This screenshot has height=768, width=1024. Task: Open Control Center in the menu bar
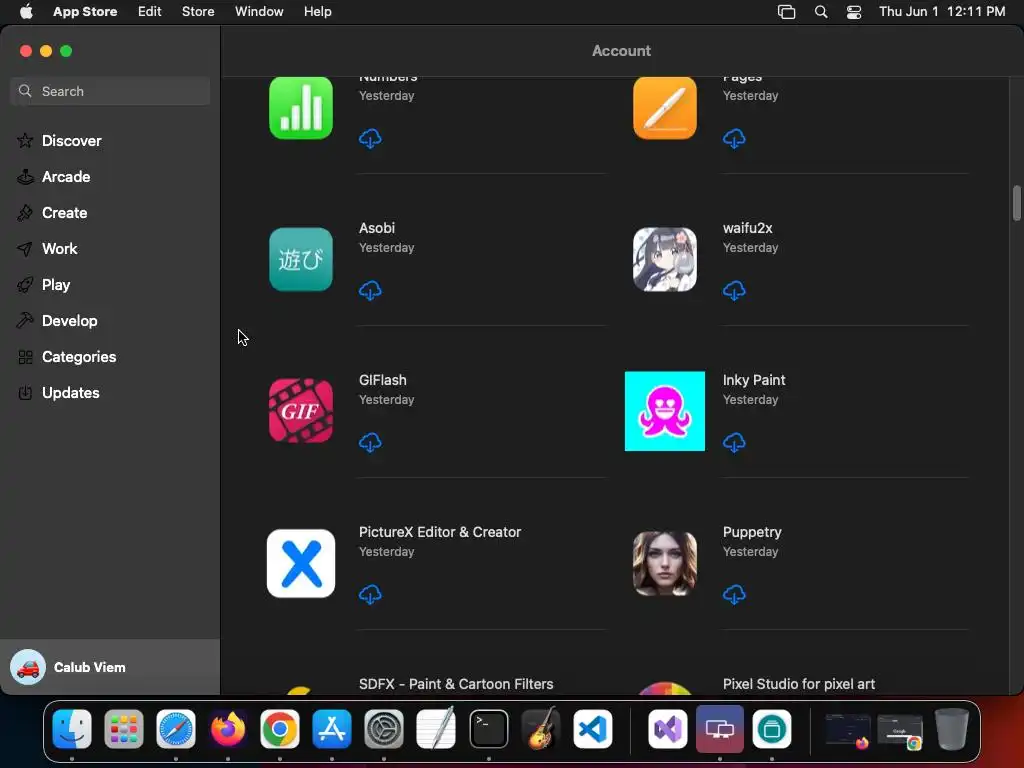(854, 12)
